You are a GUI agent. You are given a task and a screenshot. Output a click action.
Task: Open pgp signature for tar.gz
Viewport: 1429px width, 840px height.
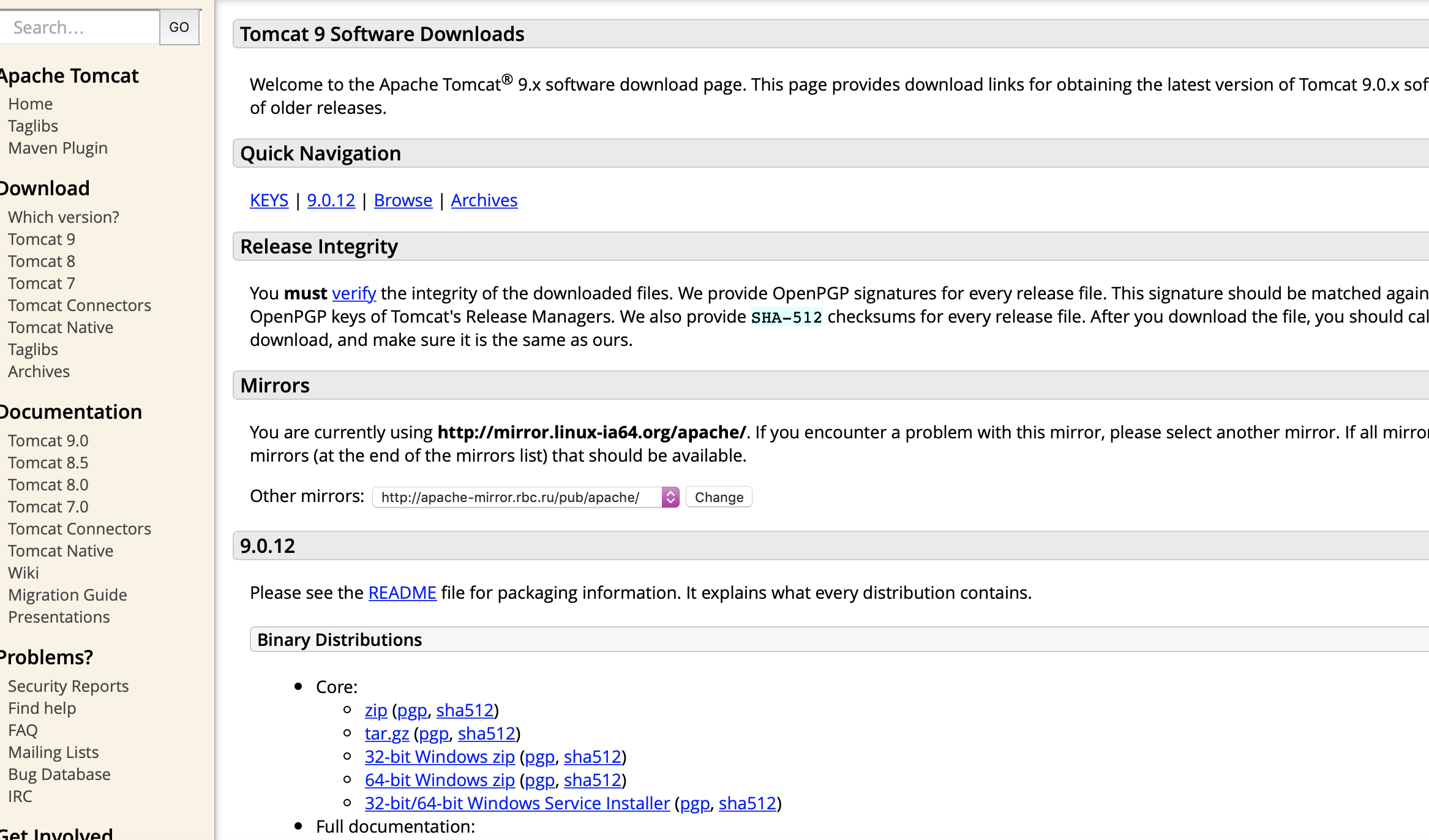click(x=434, y=733)
